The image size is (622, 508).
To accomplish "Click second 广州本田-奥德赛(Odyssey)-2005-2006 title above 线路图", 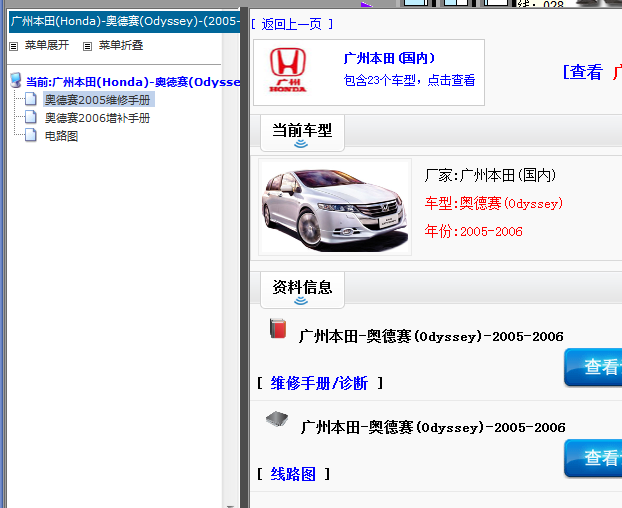I will [x=433, y=427].
